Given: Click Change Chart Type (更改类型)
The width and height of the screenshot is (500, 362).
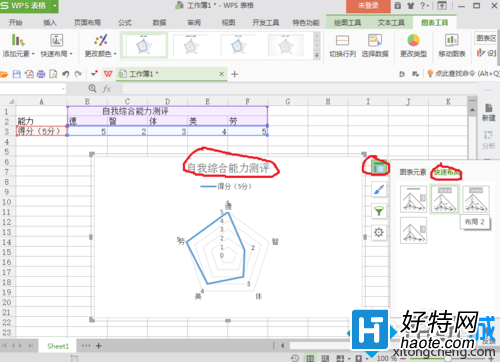Looking at the screenshot, I should (413, 46).
